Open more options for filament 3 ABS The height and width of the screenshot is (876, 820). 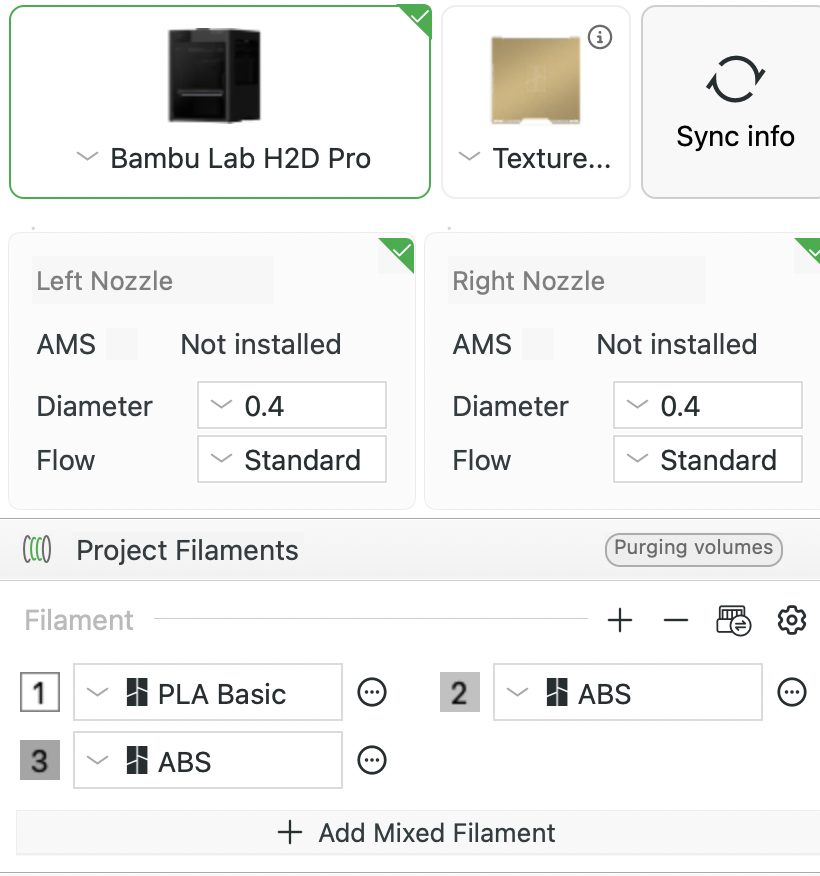(x=372, y=760)
